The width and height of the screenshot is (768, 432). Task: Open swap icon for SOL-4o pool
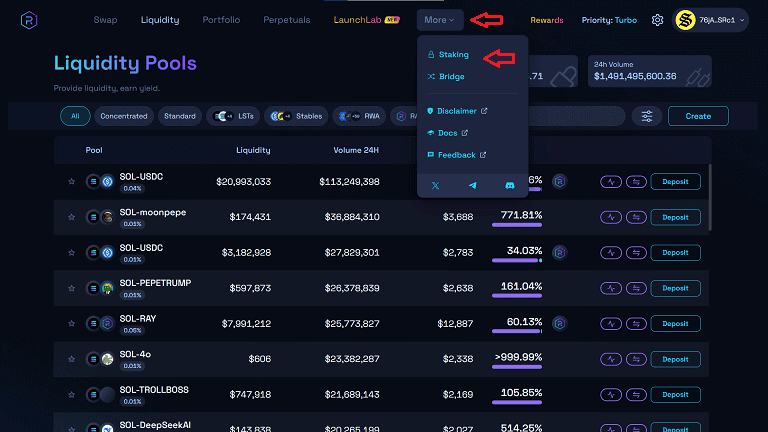tap(636, 359)
